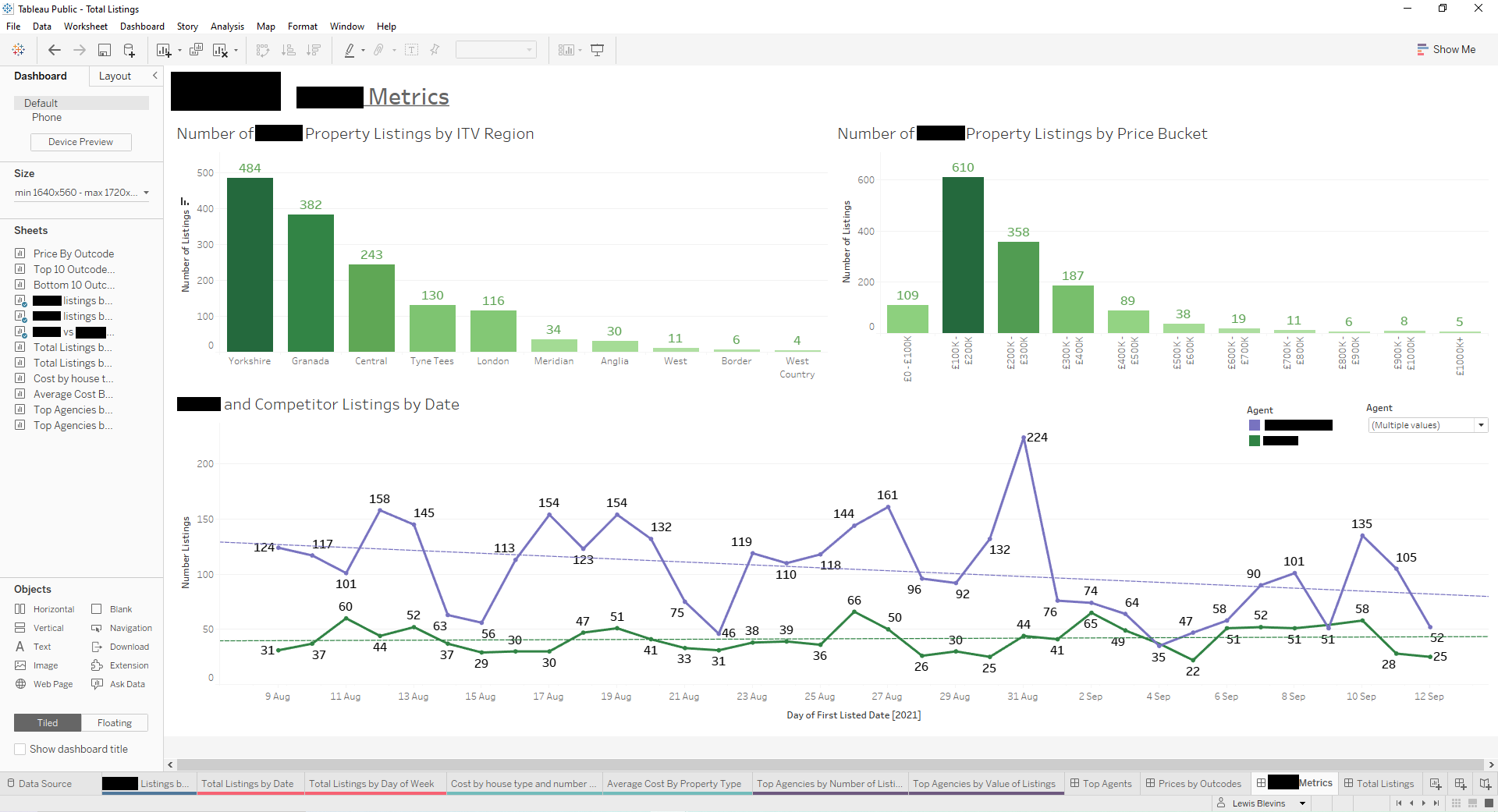This screenshot has height=812, width=1498.
Task: Click the Undo back arrow icon
Action: pos(54,50)
